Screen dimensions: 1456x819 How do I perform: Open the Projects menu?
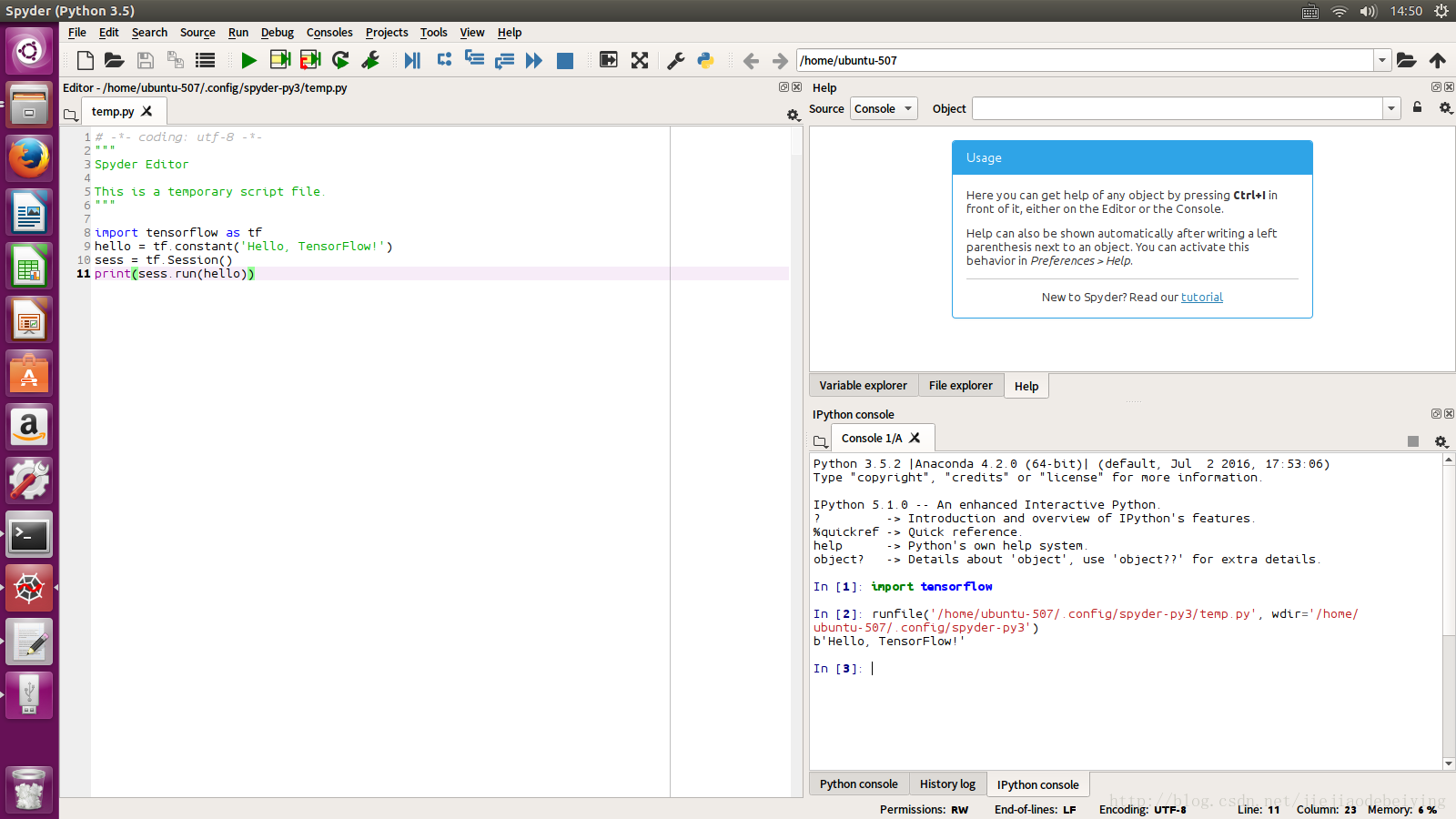coord(387,32)
